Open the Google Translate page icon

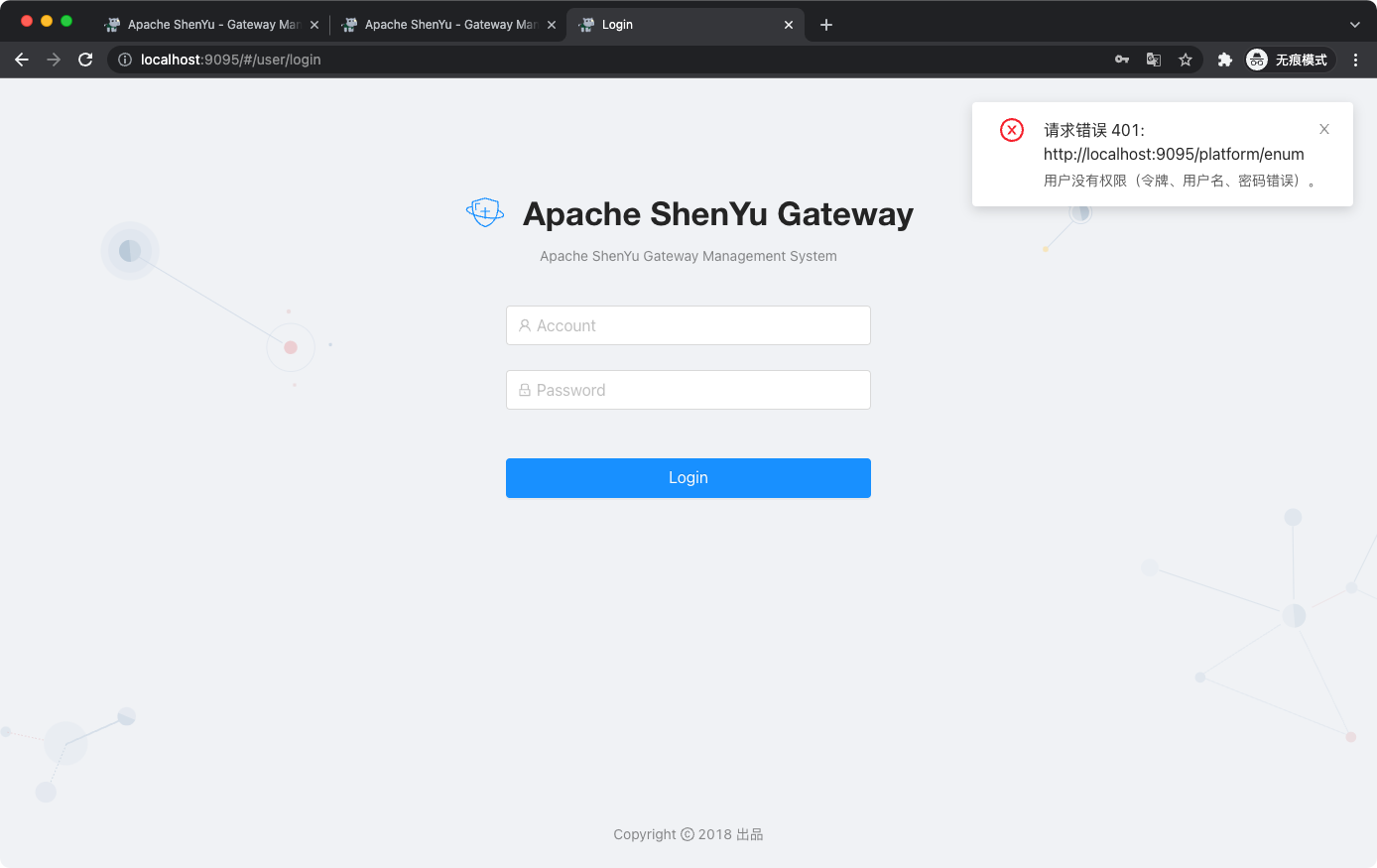pyautogui.click(x=1154, y=60)
